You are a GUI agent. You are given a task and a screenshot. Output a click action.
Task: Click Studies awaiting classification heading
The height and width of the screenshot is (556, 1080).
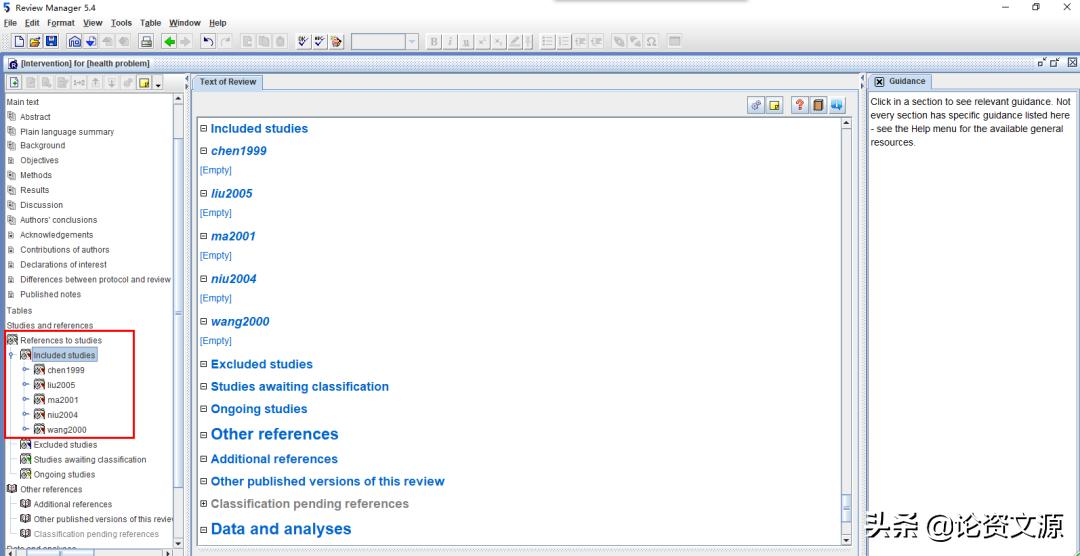(300, 387)
